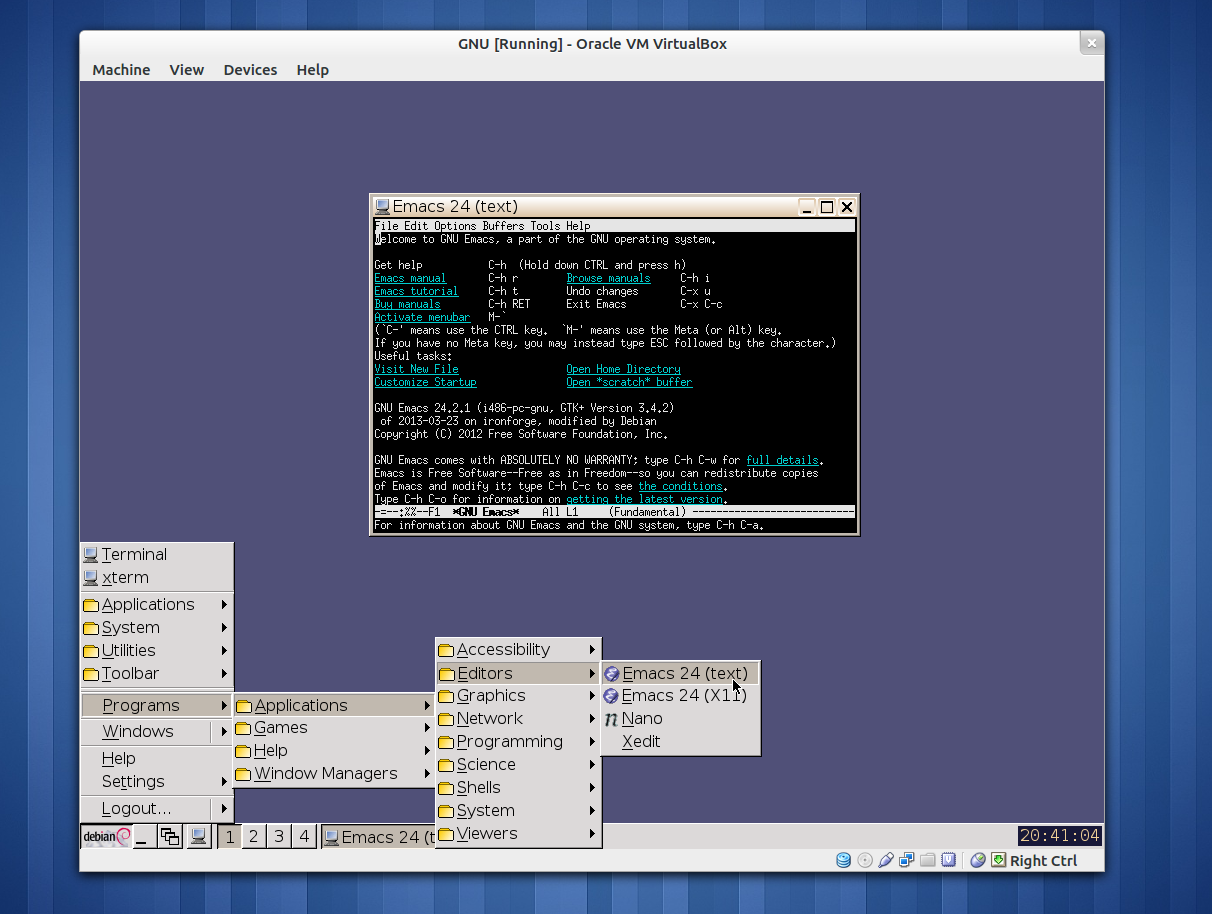Screen dimensions: 1212x914
Task: Click getting the latest version link
Action: 644,499
